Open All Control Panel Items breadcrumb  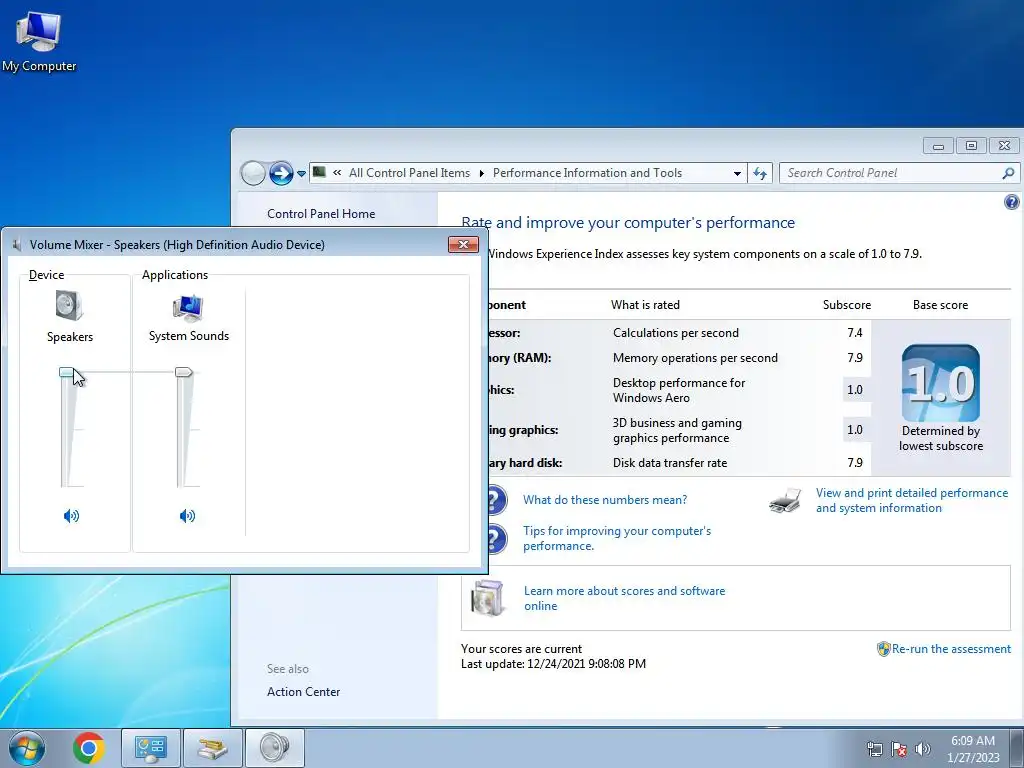(409, 173)
